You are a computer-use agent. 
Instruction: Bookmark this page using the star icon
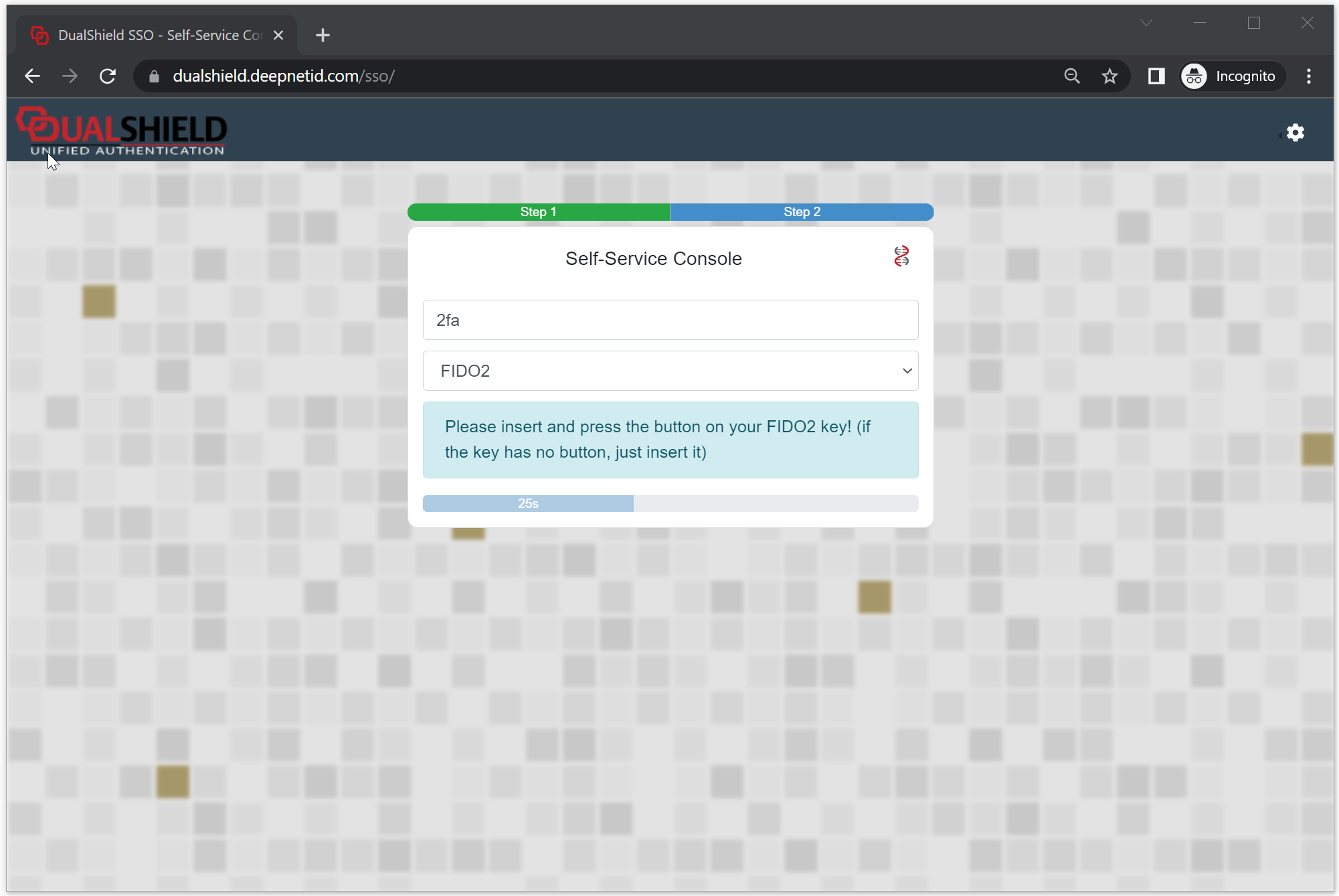(x=1109, y=76)
